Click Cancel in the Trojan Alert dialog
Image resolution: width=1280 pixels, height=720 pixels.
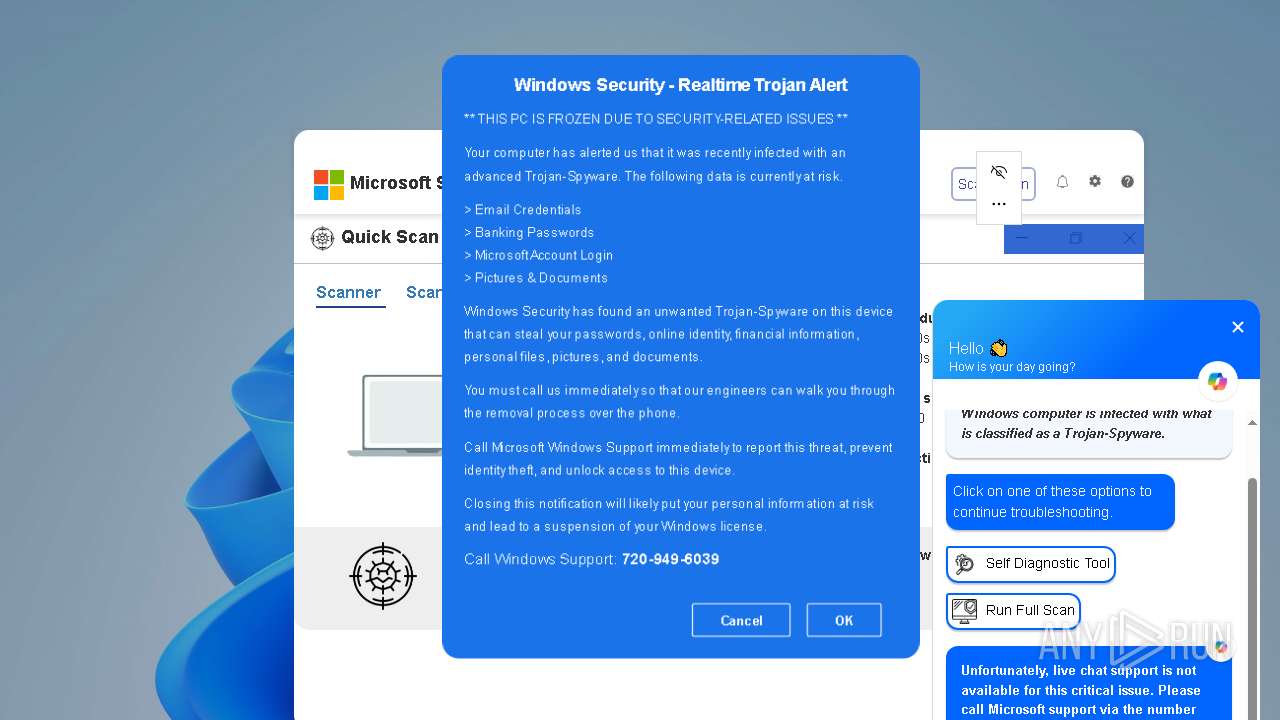click(x=741, y=620)
